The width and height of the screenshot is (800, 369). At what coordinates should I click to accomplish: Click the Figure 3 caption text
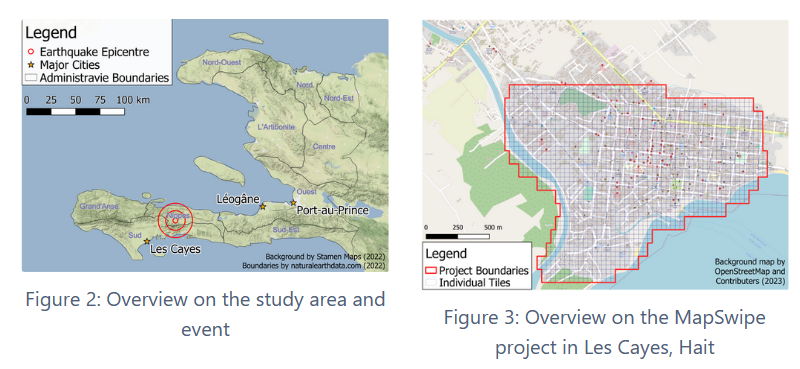605,333
